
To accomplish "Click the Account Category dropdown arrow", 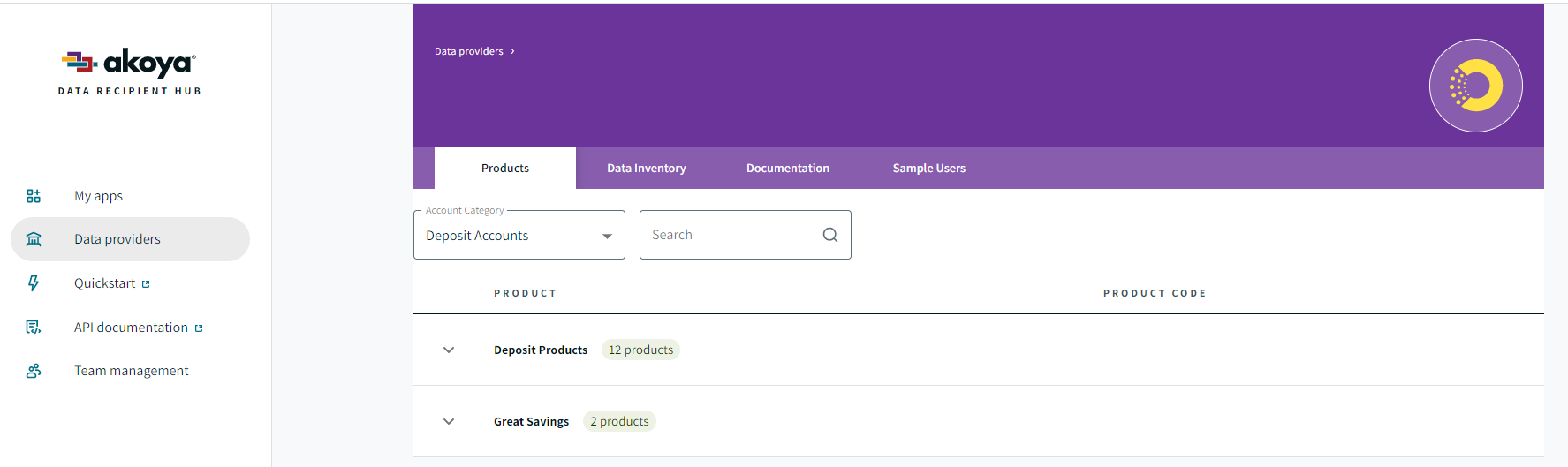I will pyautogui.click(x=607, y=236).
